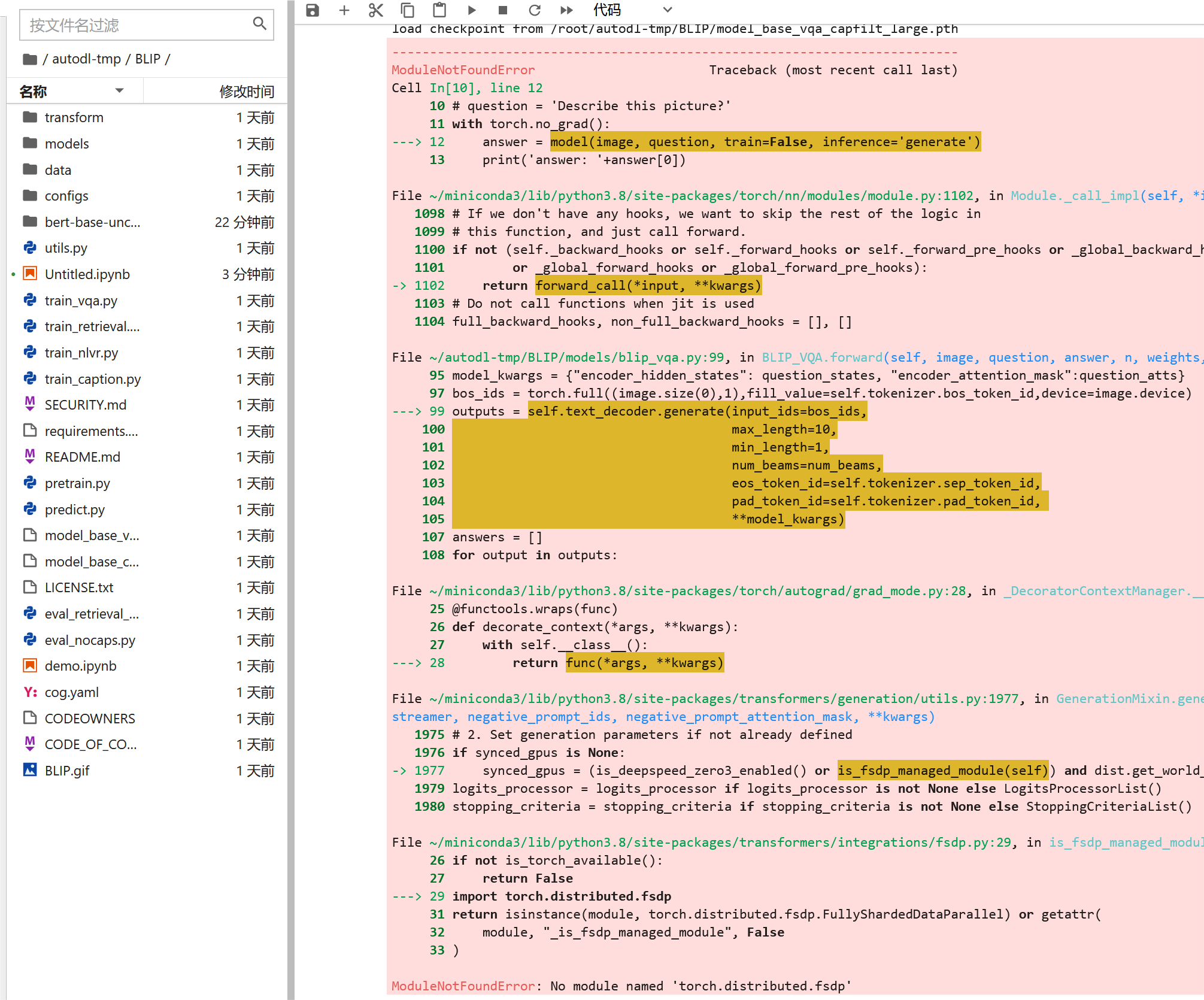Cut the selected cell with the scissors icon
The width and height of the screenshot is (1204, 1000).
[376, 10]
